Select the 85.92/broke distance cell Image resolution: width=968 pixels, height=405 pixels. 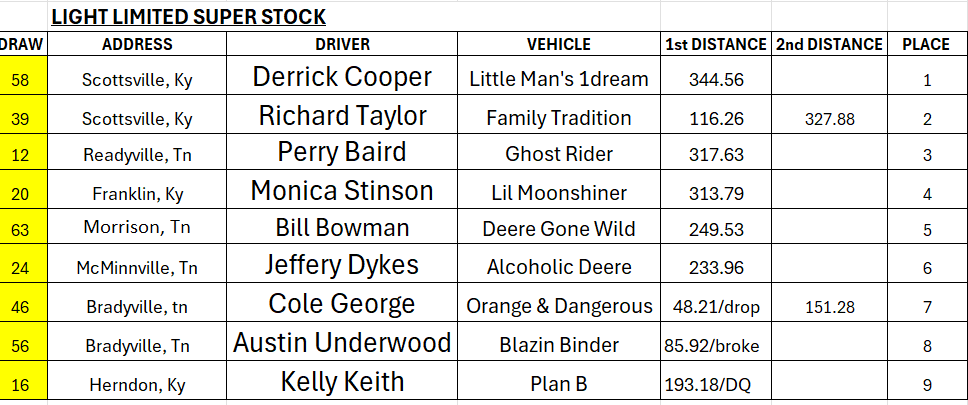[716, 341]
